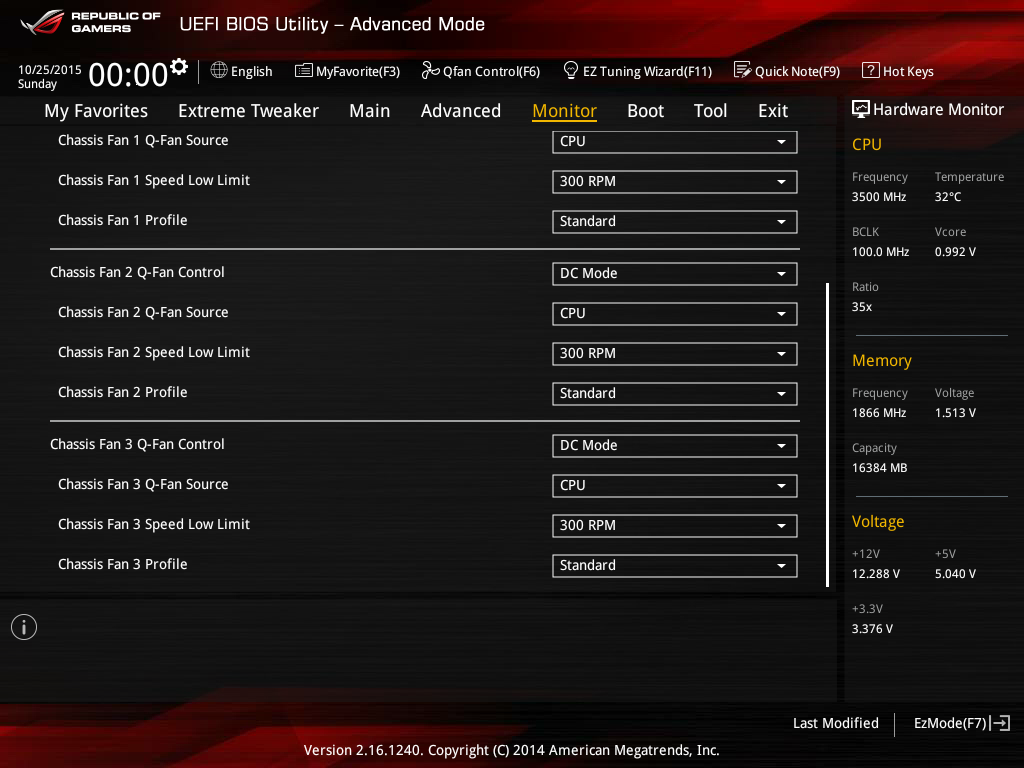Screen dimensions: 1024x768
Task: Open Chassis Fan 1 Q-Fan Source dropdown
Action: 675,142
